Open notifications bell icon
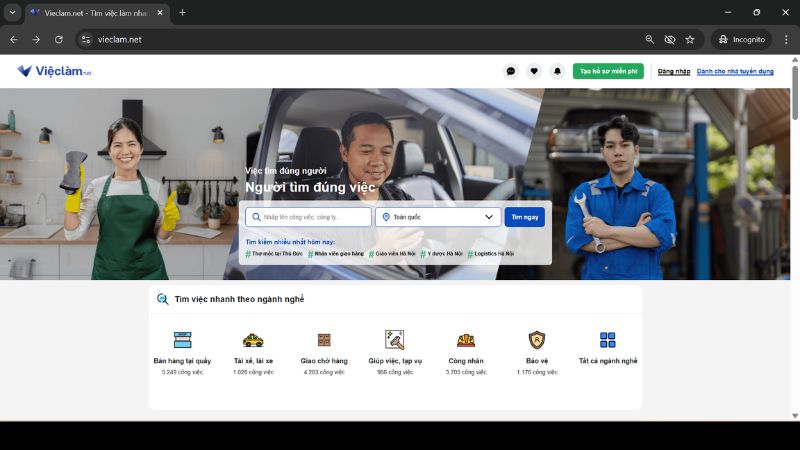Image resolution: width=800 pixels, height=450 pixels. [558, 71]
